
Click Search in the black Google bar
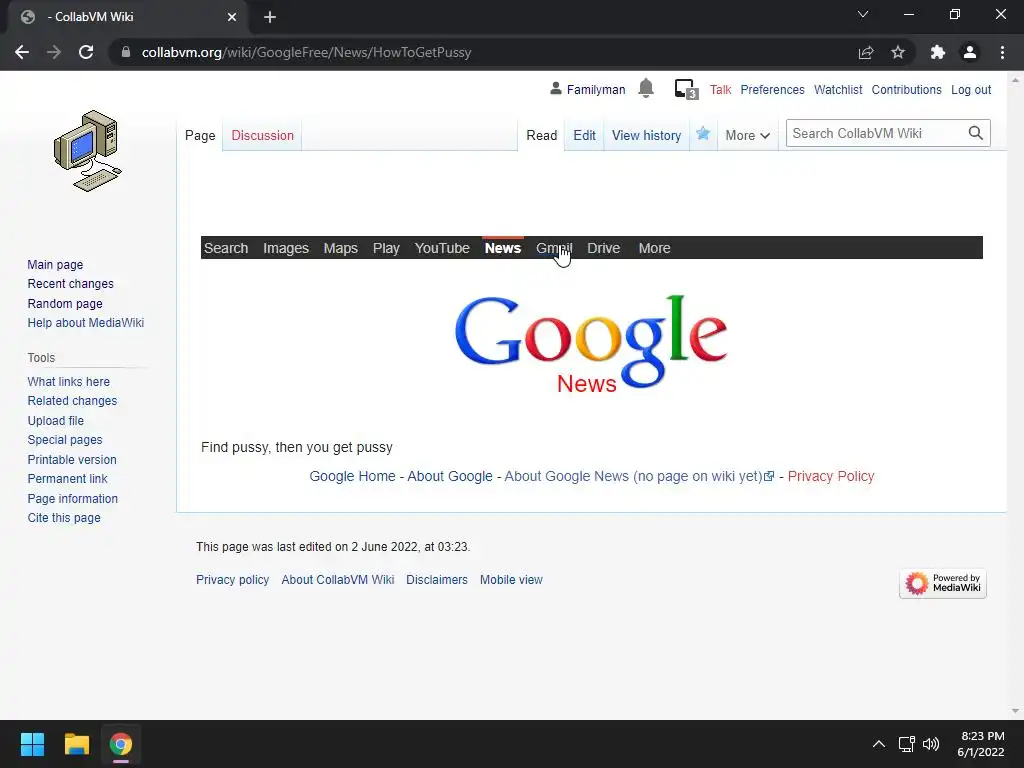226,248
